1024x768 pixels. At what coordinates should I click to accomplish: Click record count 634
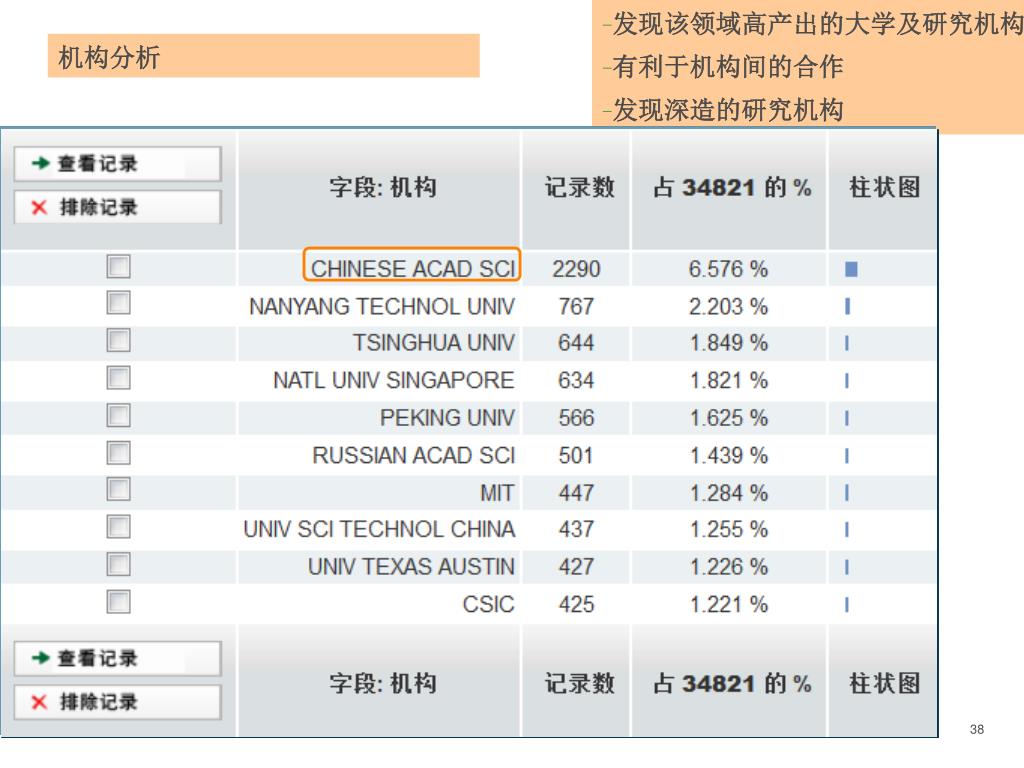576,380
